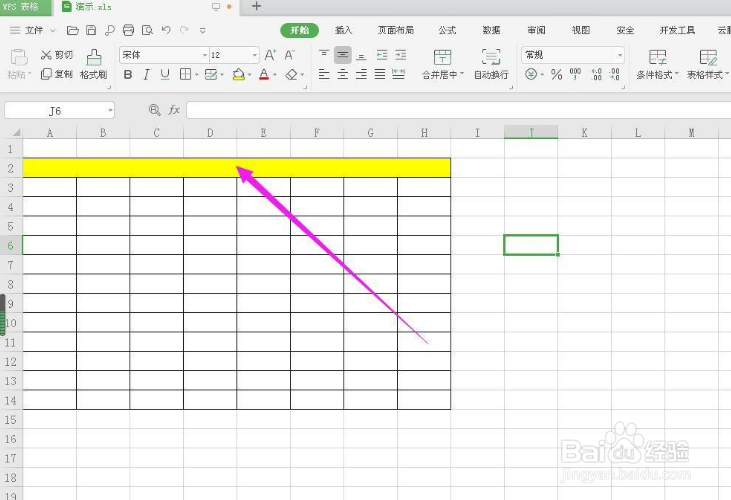Click the Save icon in quick toolbar
Screen dimensions: 731x500
coord(91,31)
